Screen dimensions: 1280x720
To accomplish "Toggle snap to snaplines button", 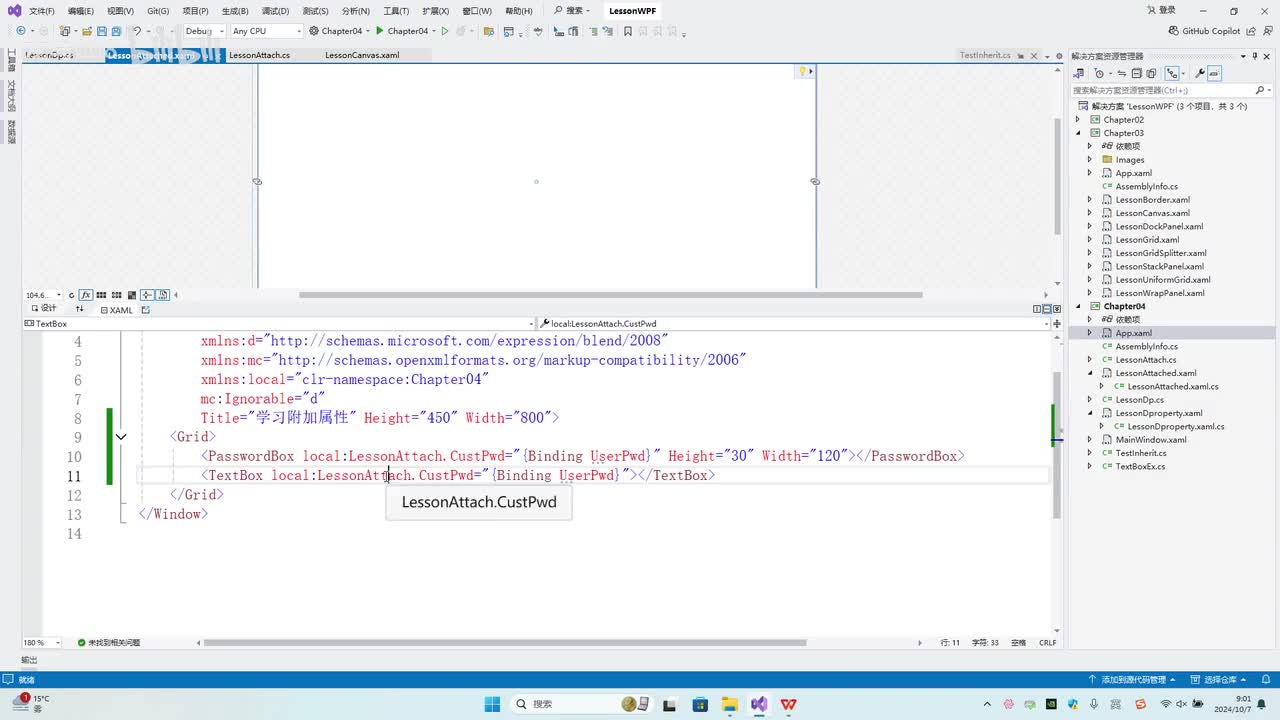I will pyautogui.click(x=146, y=295).
